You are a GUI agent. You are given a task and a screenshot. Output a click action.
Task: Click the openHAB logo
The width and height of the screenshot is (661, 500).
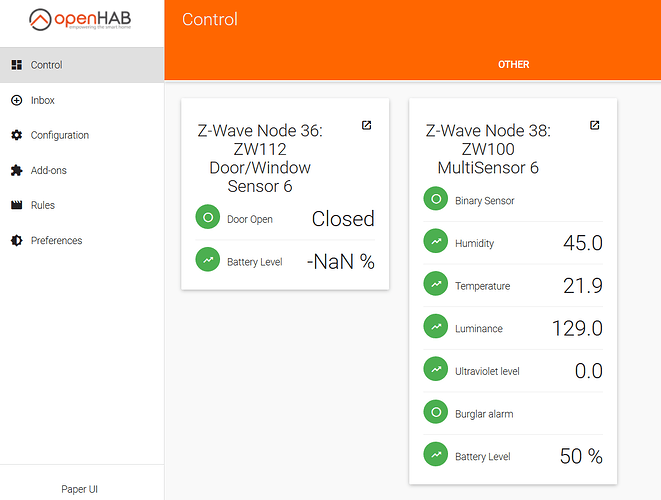click(x=81, y=22)
